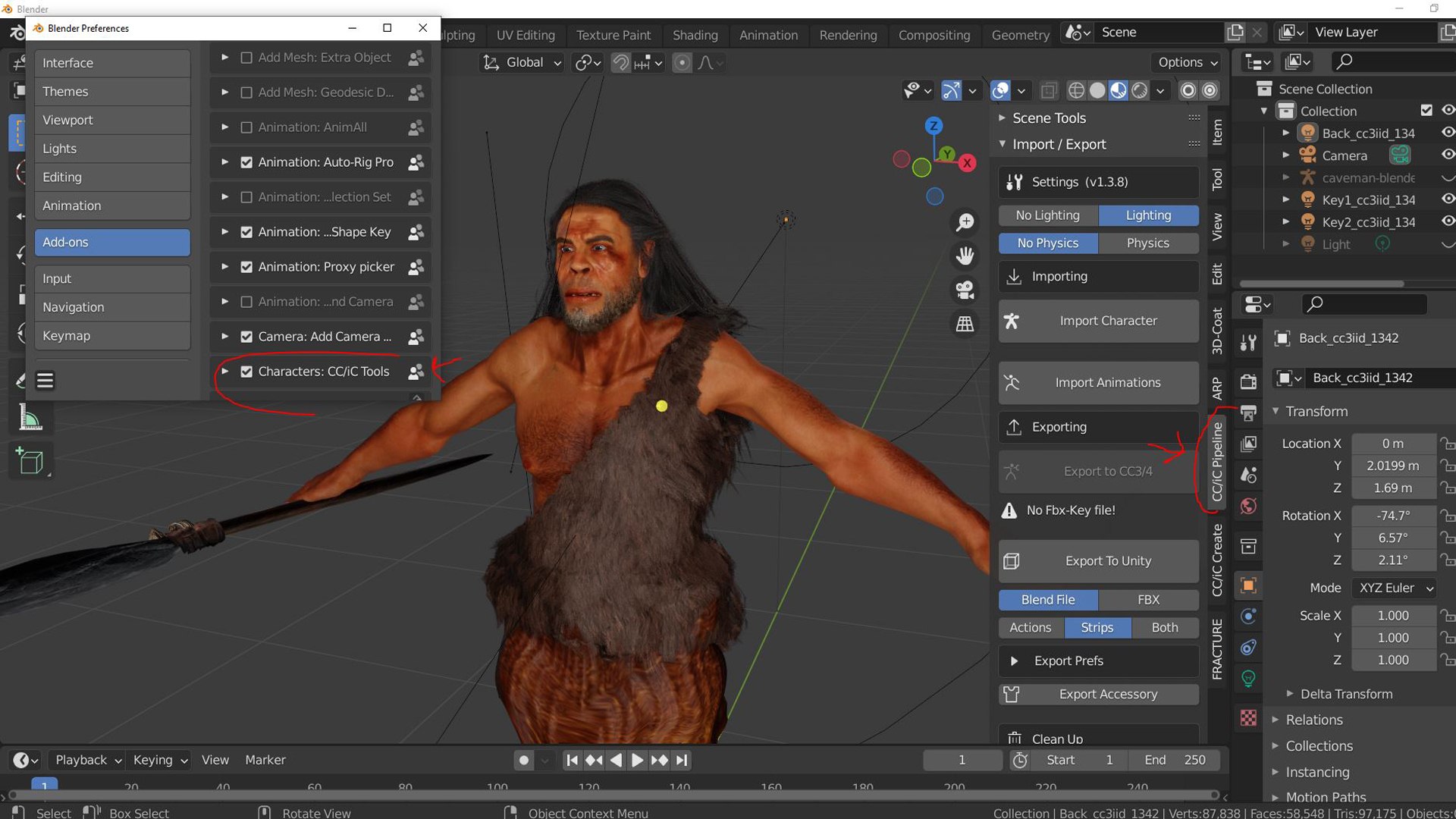This screenshot has height=819, width=1456.
Task: Hide Back_cc3iid_134 in outliner viewport
Action: (x=1448, y=133)
